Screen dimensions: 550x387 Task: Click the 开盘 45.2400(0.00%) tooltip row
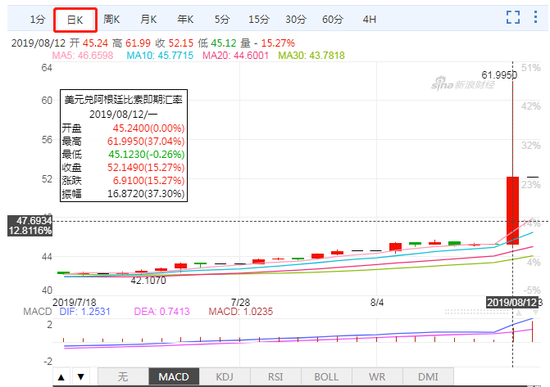pos(123,128)
